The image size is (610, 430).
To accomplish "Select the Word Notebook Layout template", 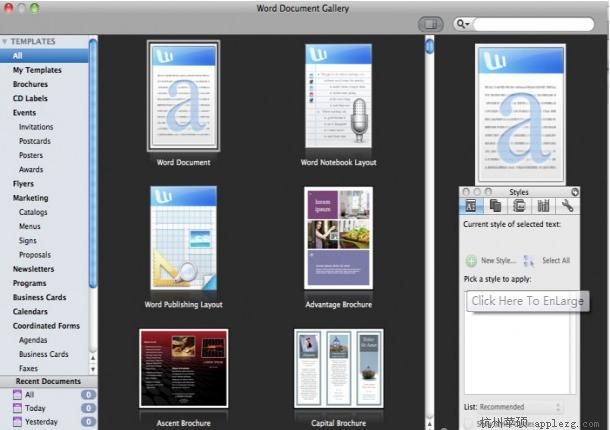I will click(x=338, y=96).
